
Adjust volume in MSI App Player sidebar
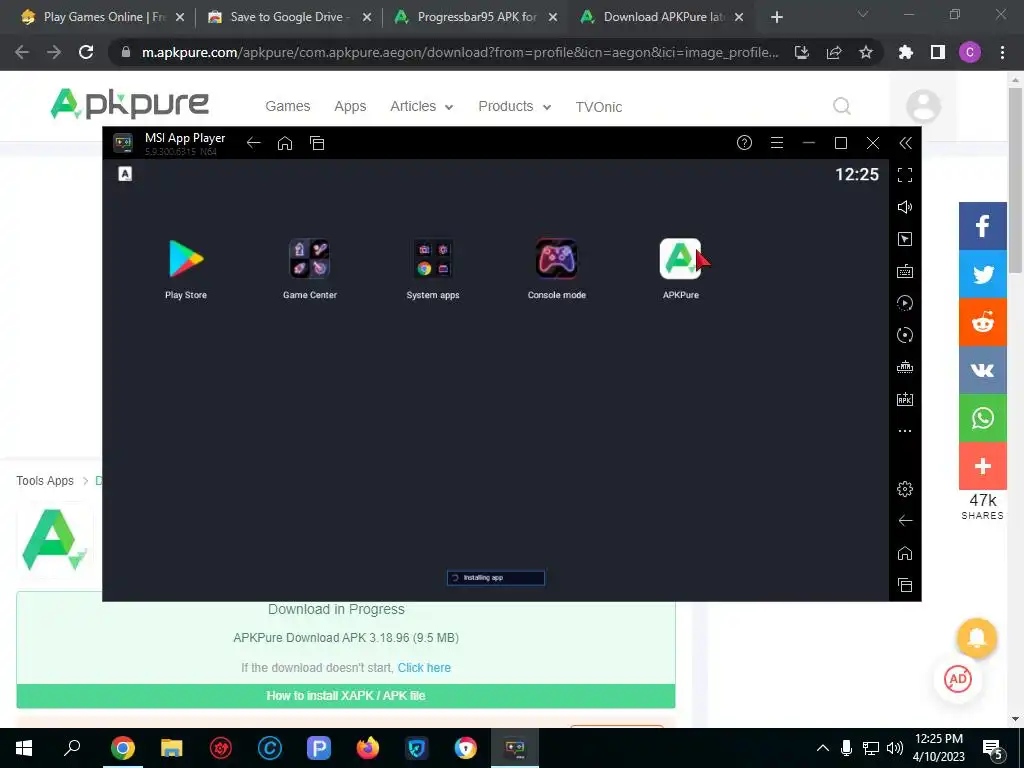905,207
